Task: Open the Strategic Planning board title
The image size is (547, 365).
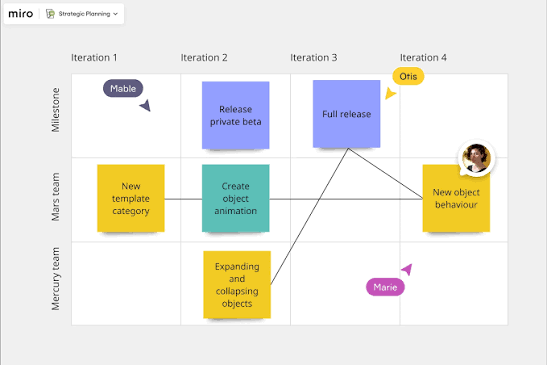Action: (x=84, y=14)
